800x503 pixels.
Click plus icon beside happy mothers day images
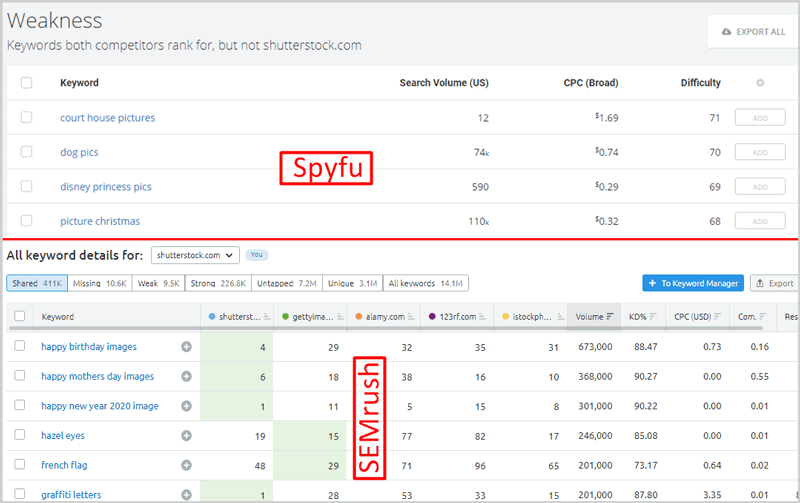click(x=186, y=377)
